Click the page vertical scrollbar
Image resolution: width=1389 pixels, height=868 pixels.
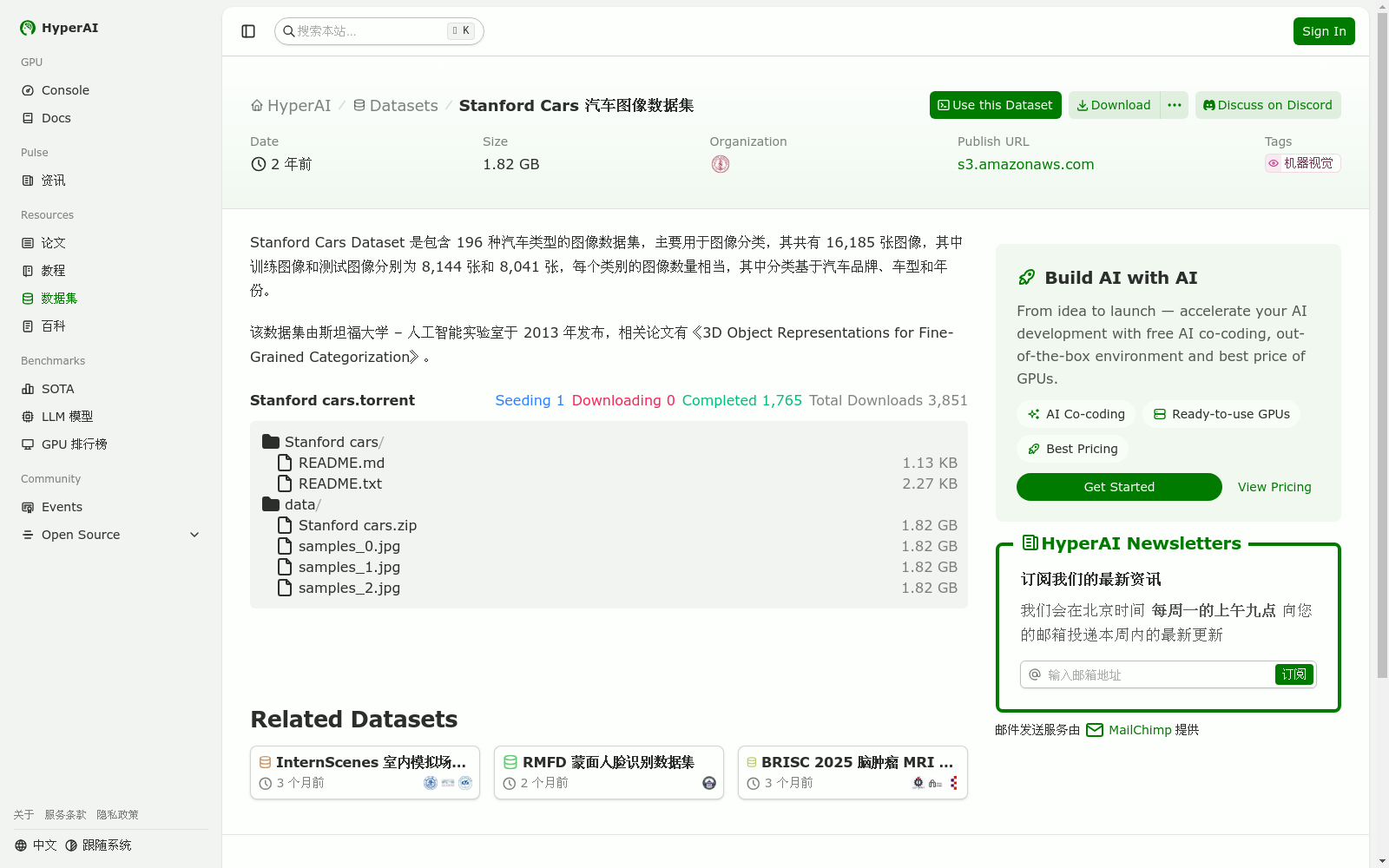(1382, 347)
